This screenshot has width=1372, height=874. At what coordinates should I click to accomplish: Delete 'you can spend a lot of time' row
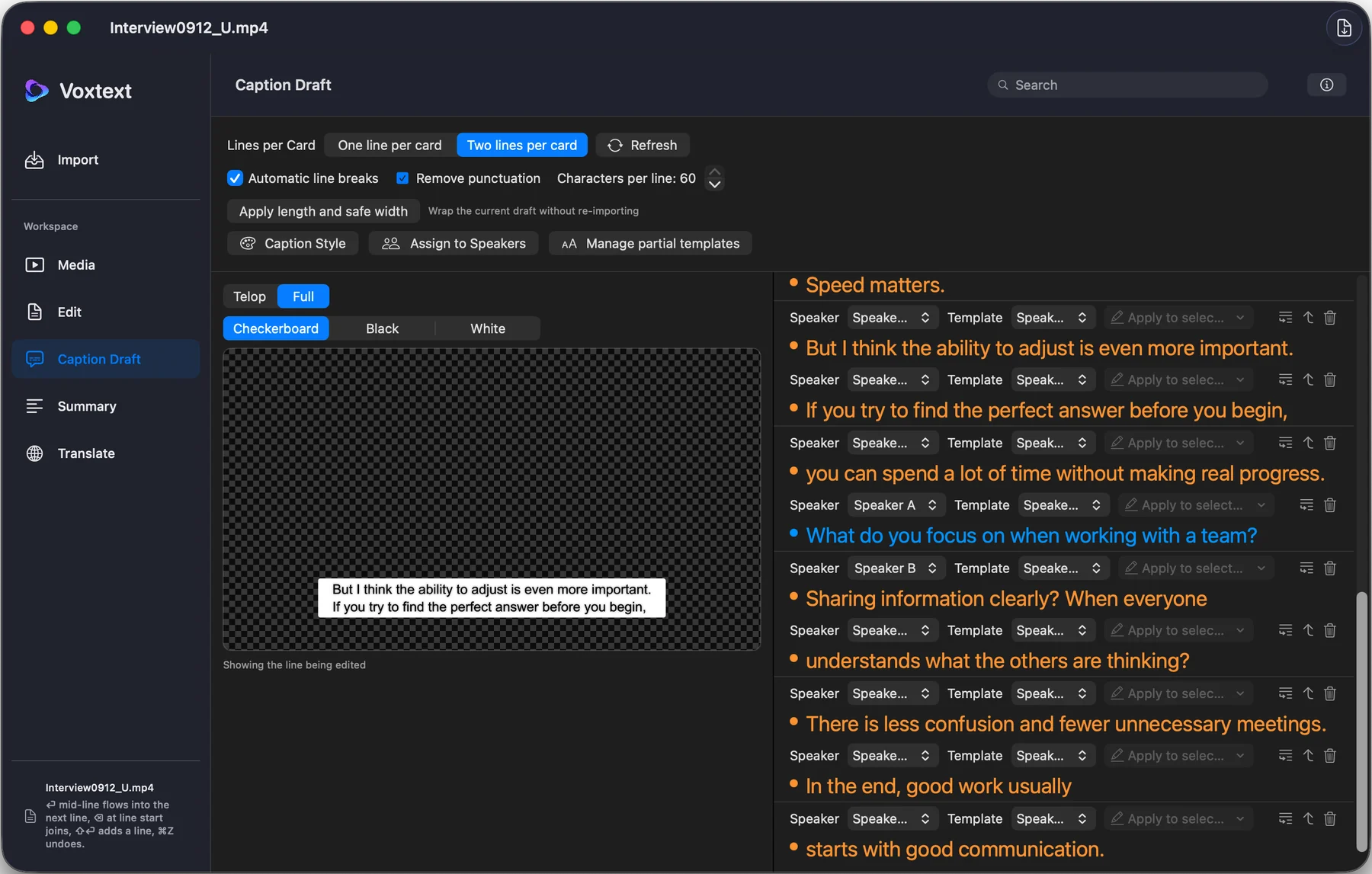1330,443
